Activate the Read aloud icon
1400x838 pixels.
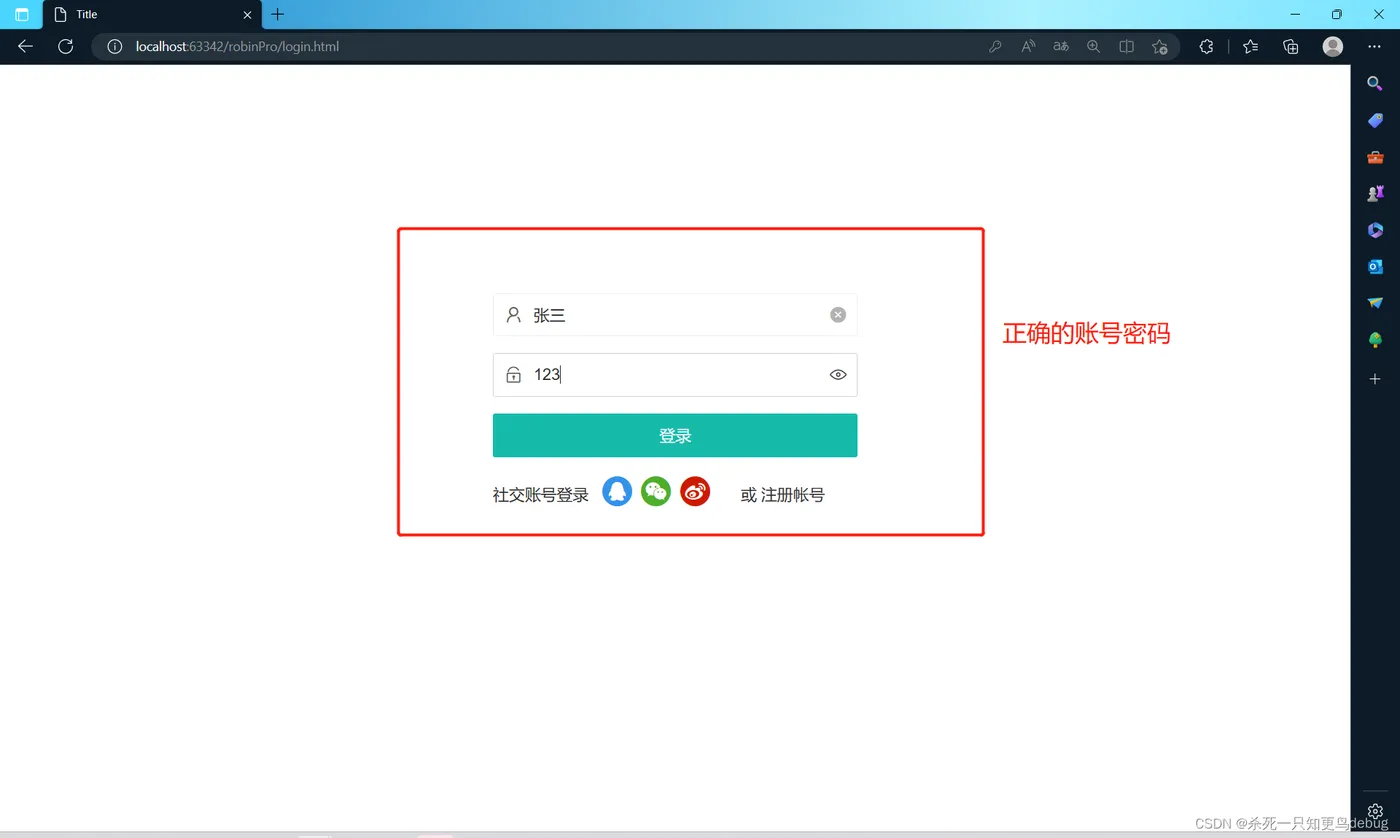pyautogui.click(x=1028, y=46)
